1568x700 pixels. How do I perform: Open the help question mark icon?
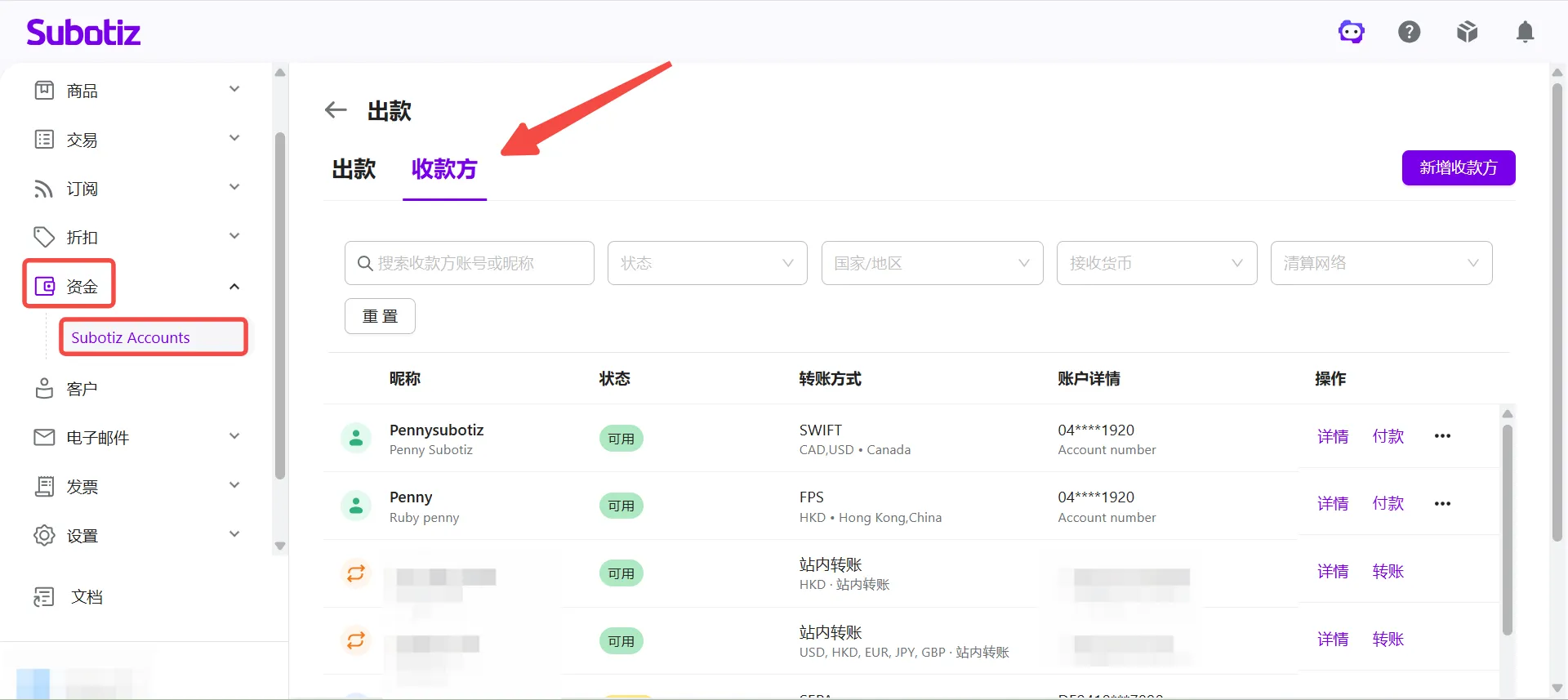click(1410, 32)
